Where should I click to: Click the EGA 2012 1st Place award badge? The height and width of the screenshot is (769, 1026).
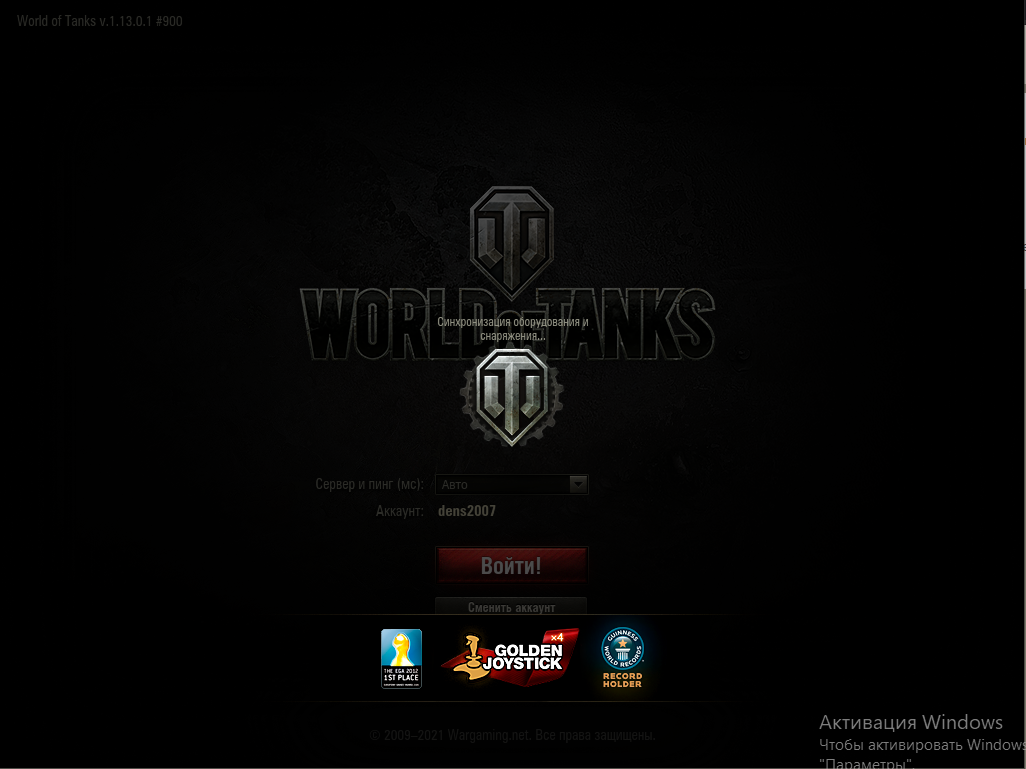[401, 658]
